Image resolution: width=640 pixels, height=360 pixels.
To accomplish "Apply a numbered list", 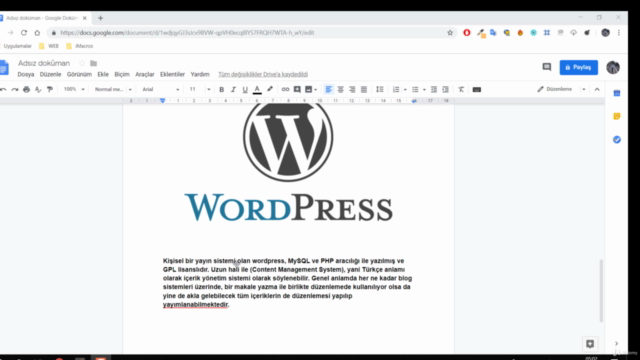I will click(x=396, y=89).
